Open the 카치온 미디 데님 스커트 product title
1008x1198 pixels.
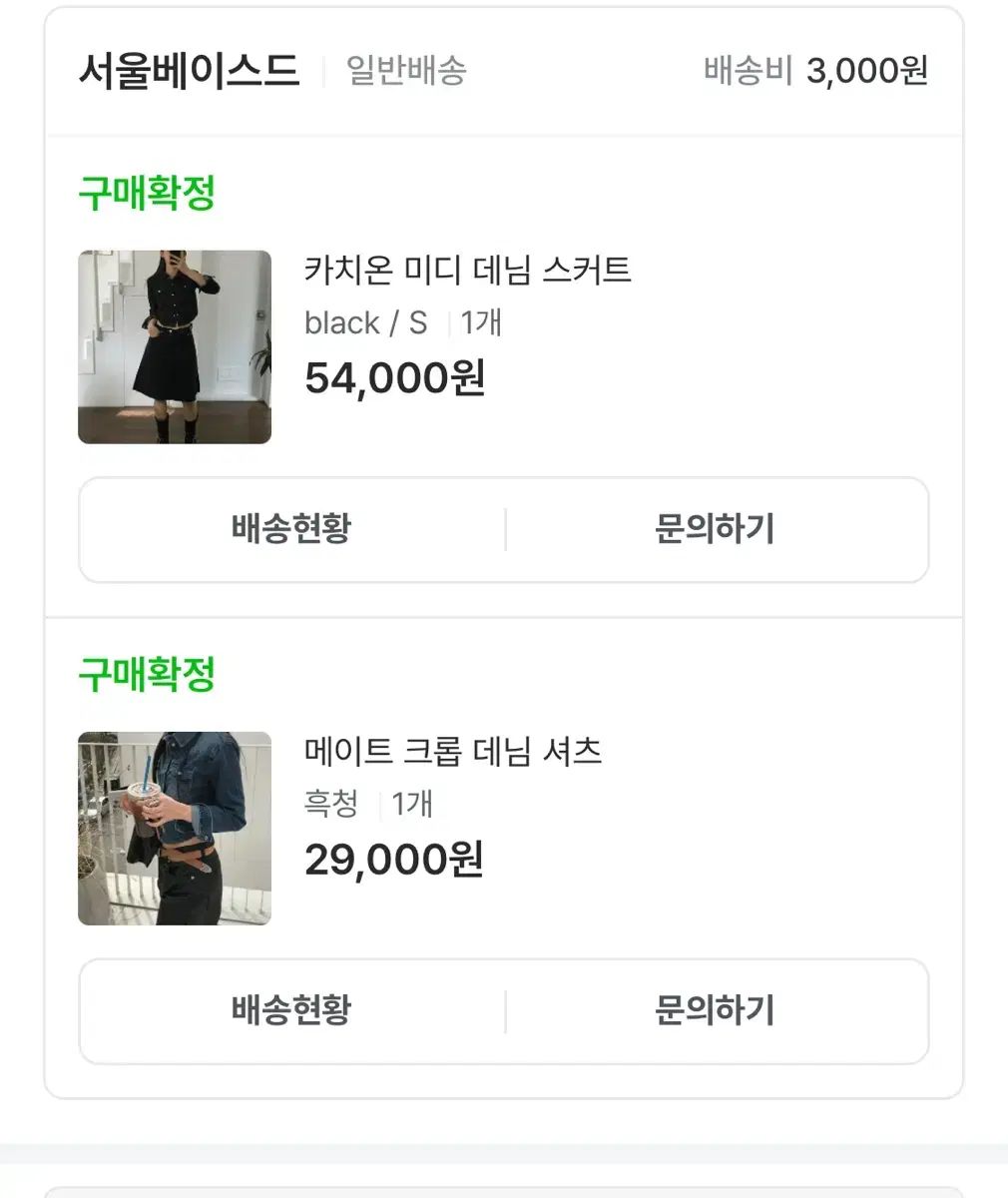click(467, 271)
